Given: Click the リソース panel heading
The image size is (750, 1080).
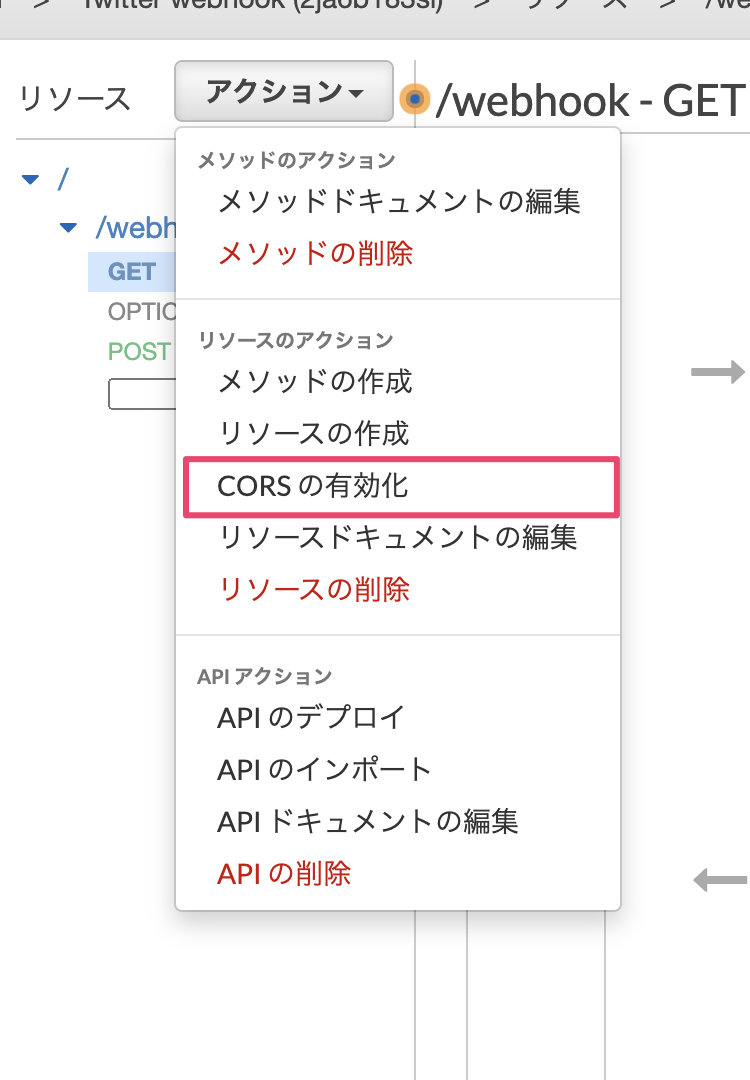Looking at the screenshot, I should point(74,98).
